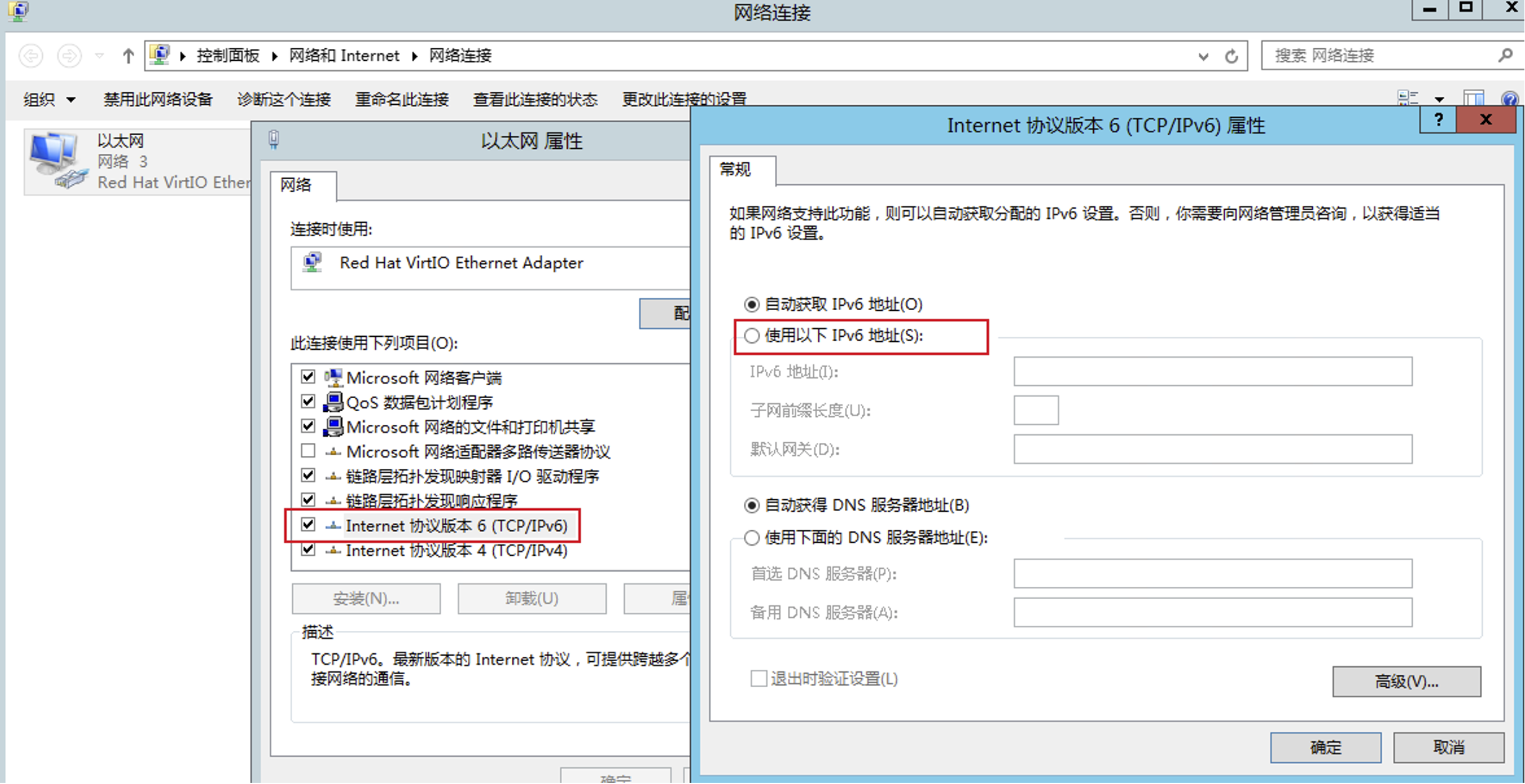Click the QoS 数据包计划程序 icon
This screenshot has height=784, width=1525.
click(x=333, y=403)
